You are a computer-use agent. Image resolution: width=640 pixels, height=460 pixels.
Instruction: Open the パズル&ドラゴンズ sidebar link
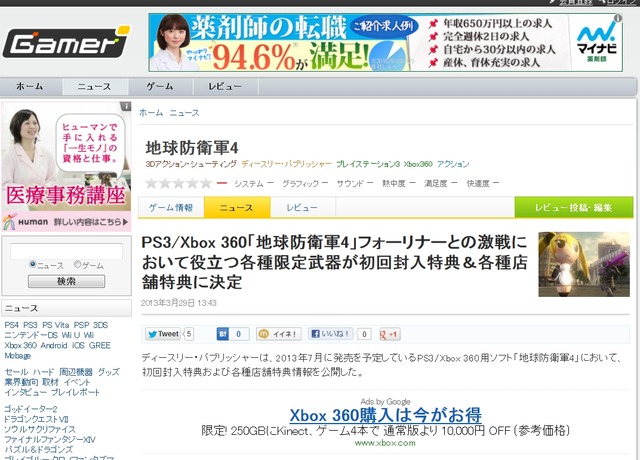(38, 449)
